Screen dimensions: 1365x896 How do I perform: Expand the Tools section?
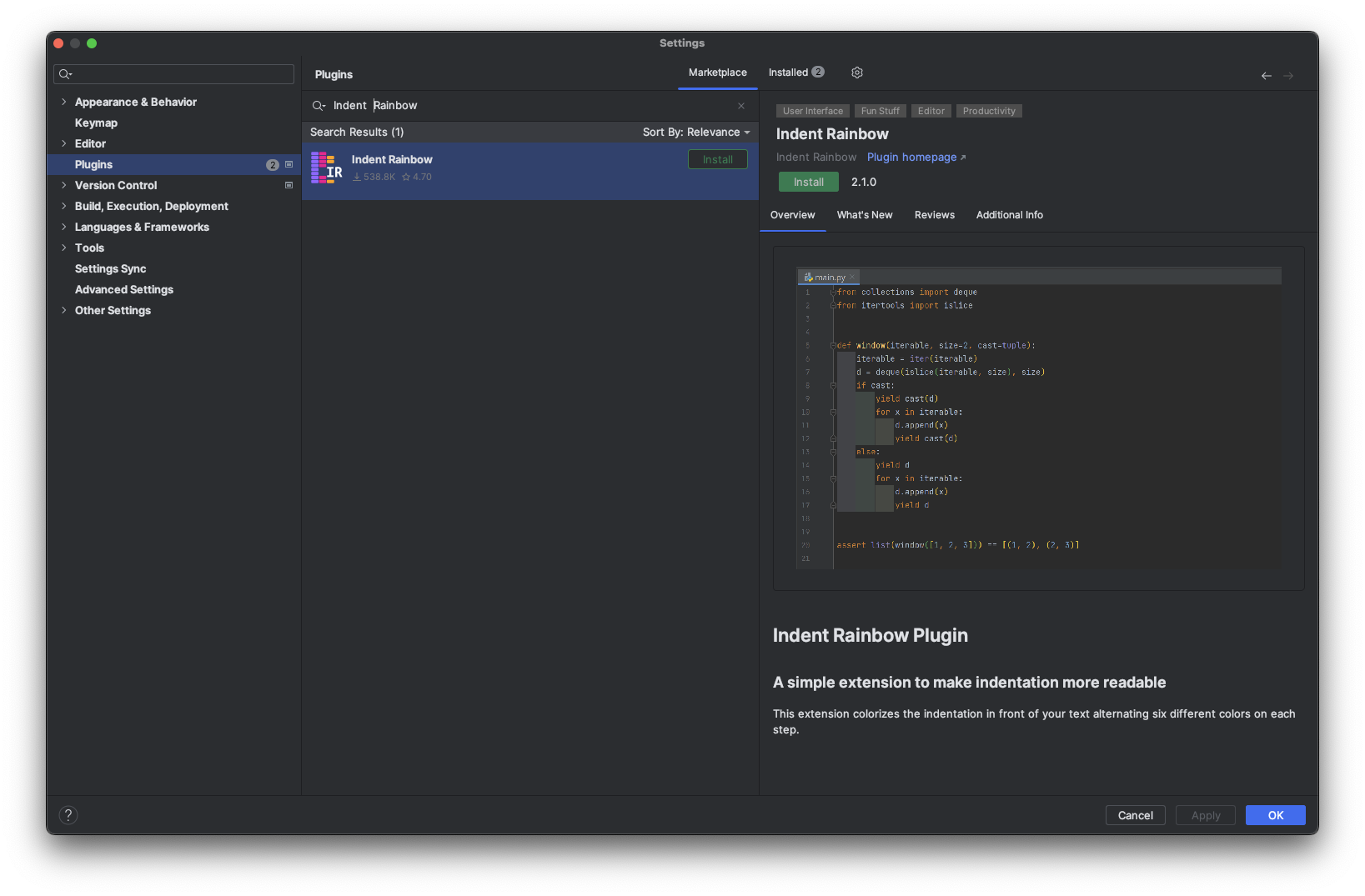[x=64, y=248]
